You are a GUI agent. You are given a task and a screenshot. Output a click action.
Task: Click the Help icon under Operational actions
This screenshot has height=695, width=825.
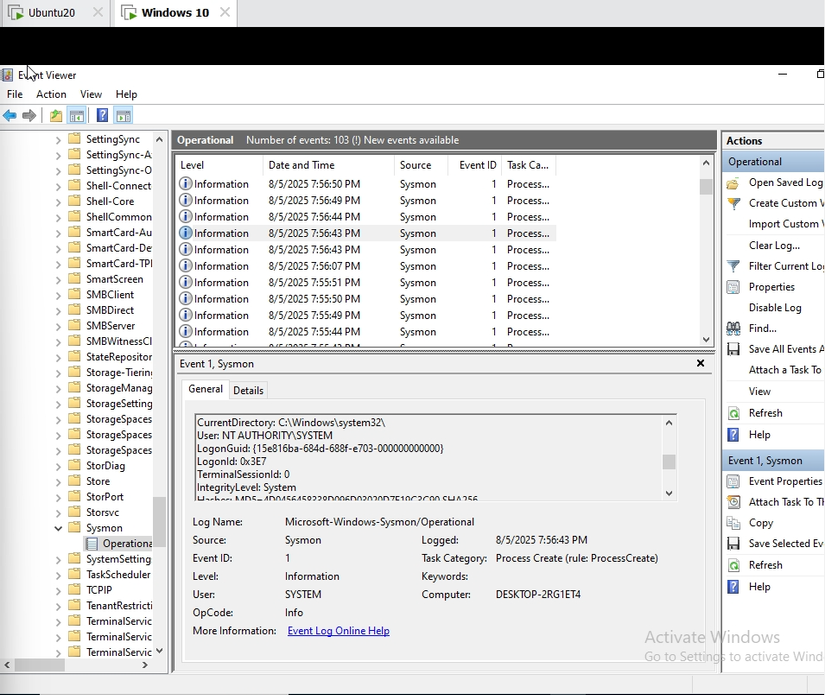click(x=733, y=435)
